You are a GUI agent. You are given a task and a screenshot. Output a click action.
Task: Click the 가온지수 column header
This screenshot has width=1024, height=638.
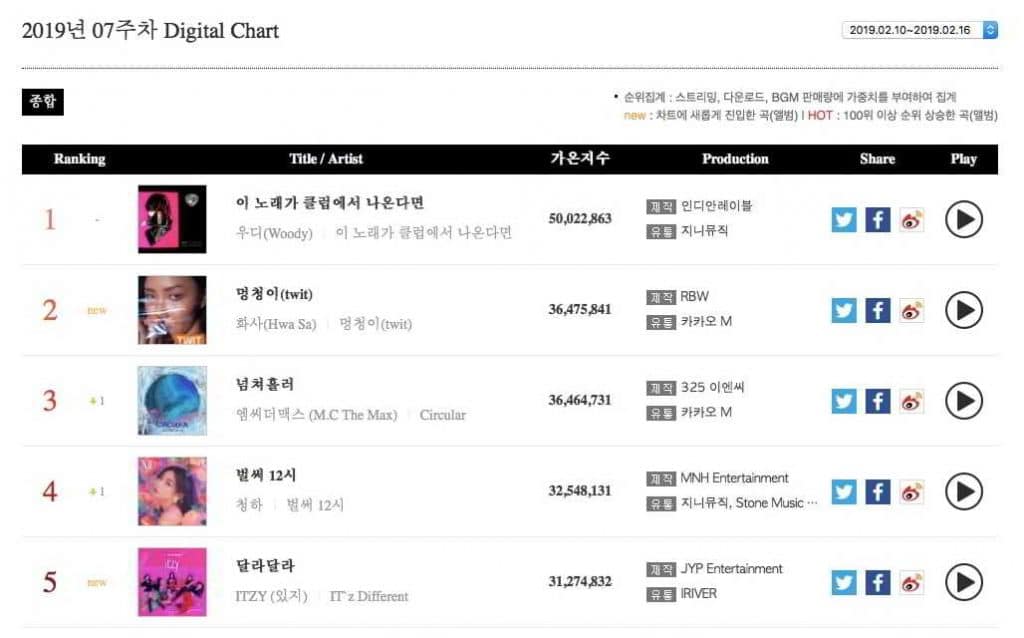click(x=579, y=159)
